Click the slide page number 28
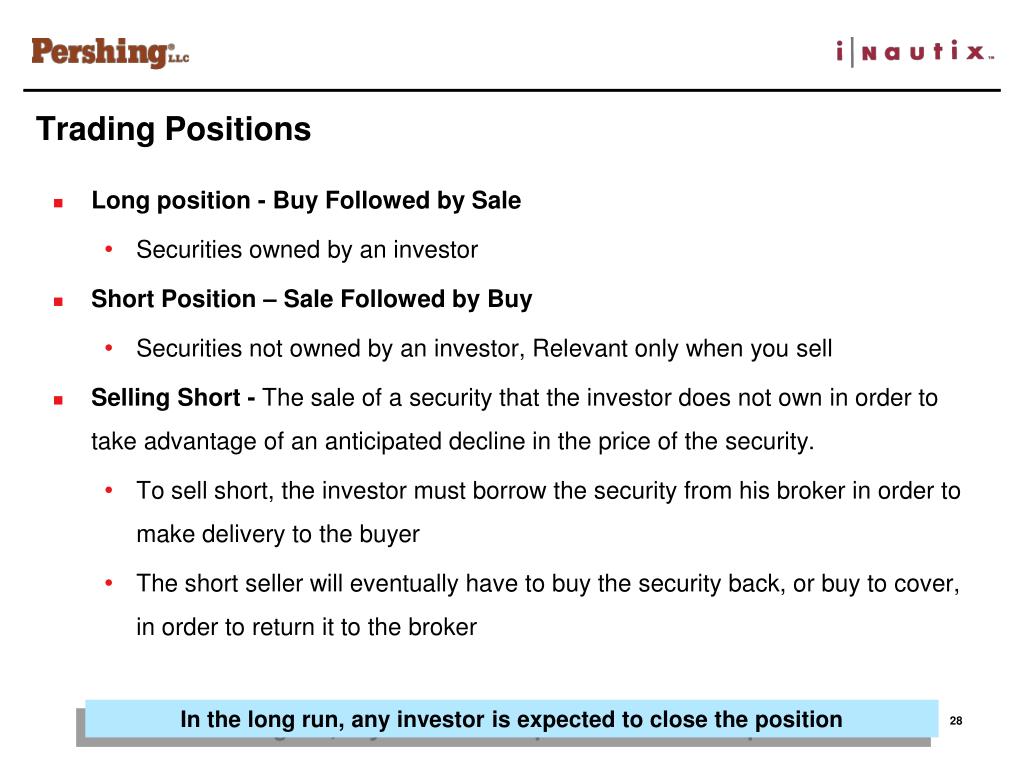 [956, 721]
